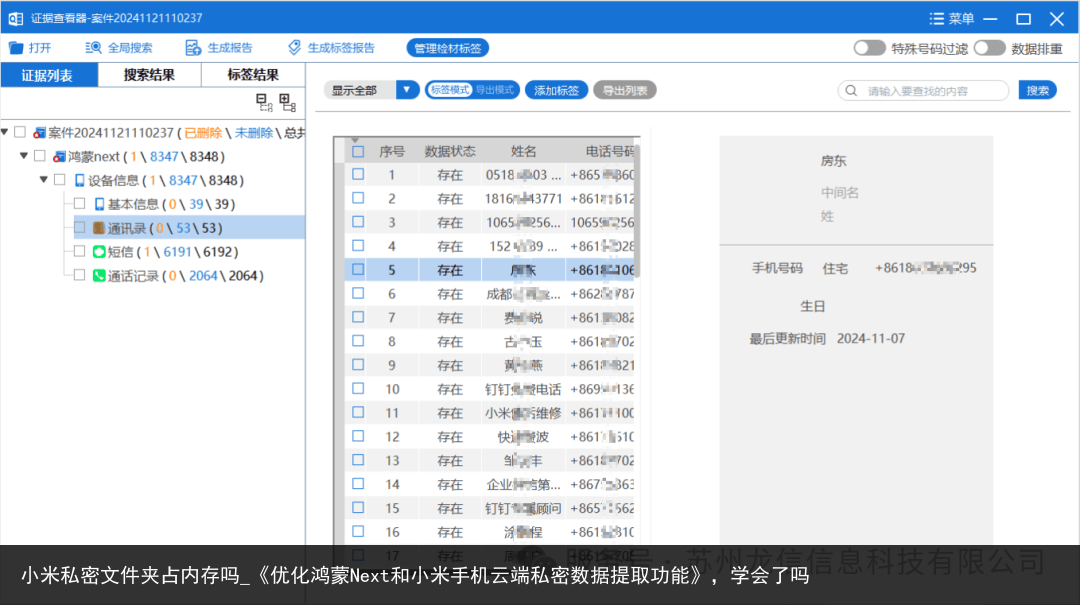Click the 通讯录 contacts book icon
Viewport: 1080px width, 605px height.
99,228
